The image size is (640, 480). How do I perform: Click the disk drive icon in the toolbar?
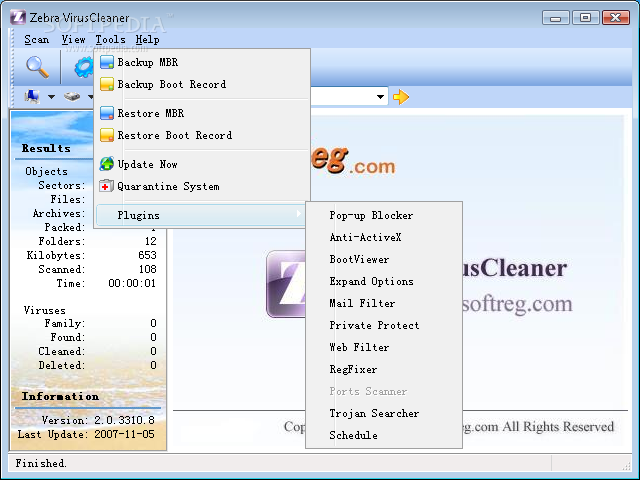tap(72, 97)
